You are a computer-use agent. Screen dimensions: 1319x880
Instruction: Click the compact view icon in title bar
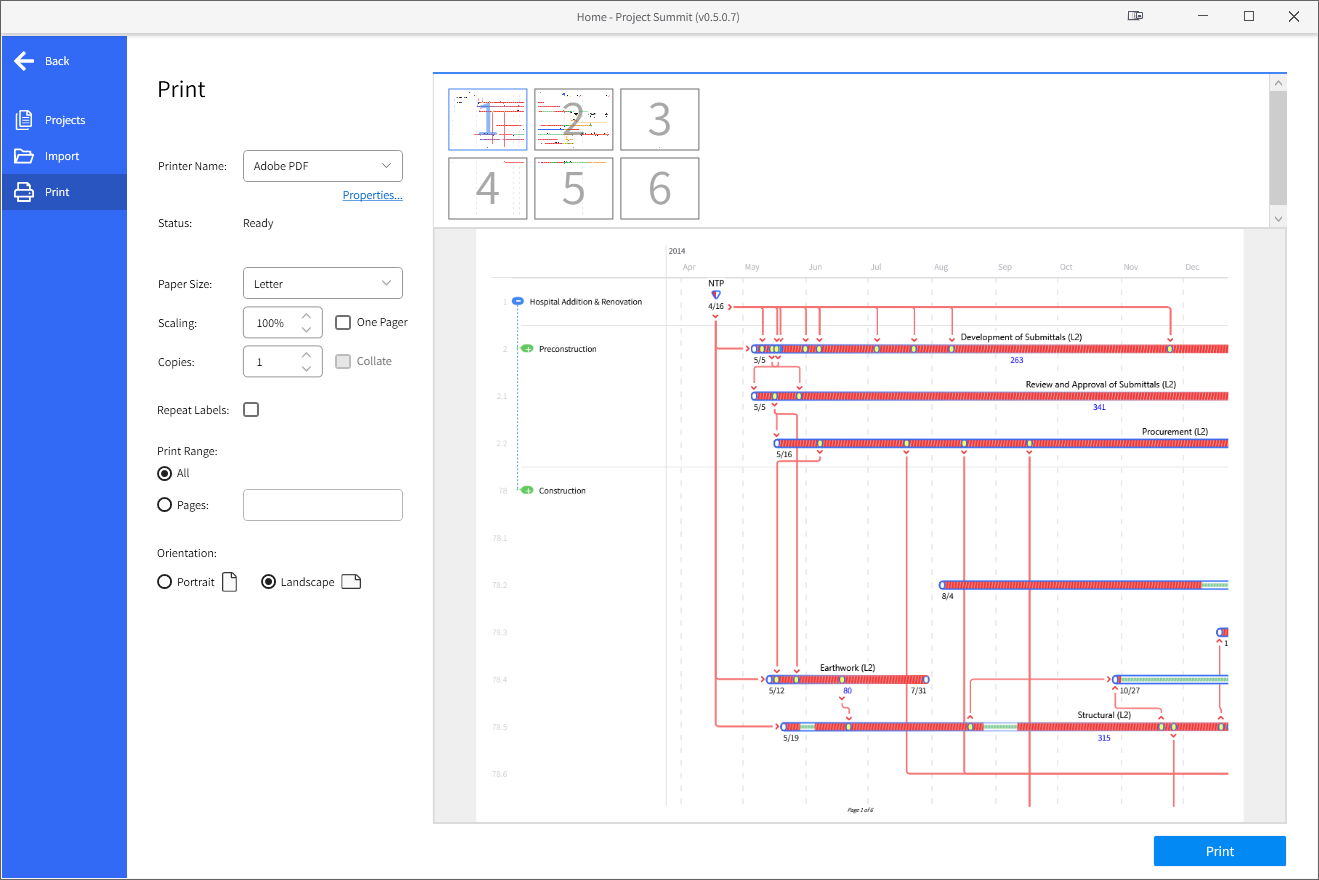[1135, 16]
